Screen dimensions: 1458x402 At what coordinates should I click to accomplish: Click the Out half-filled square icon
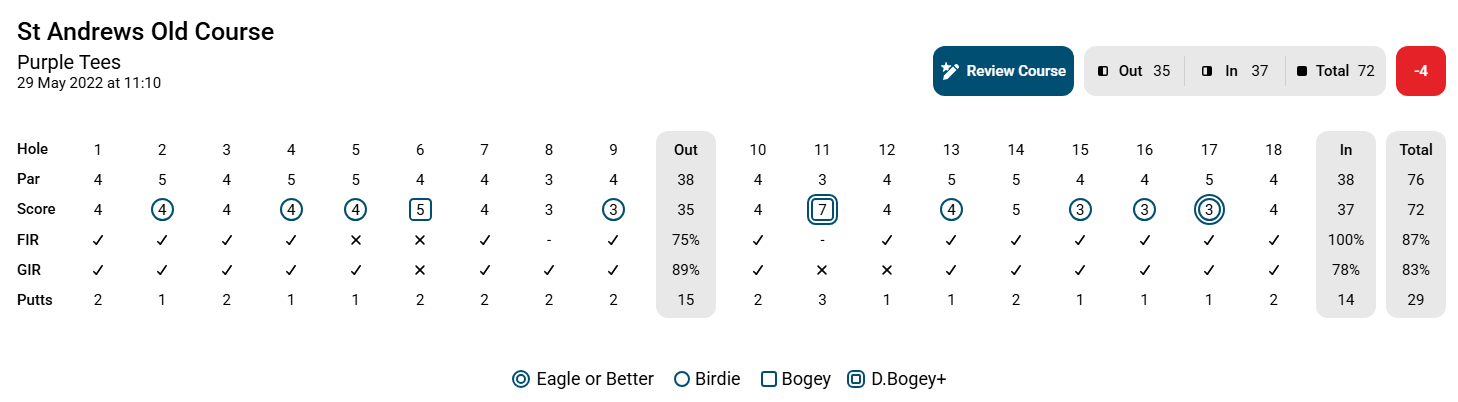[x=1103, y=71]
